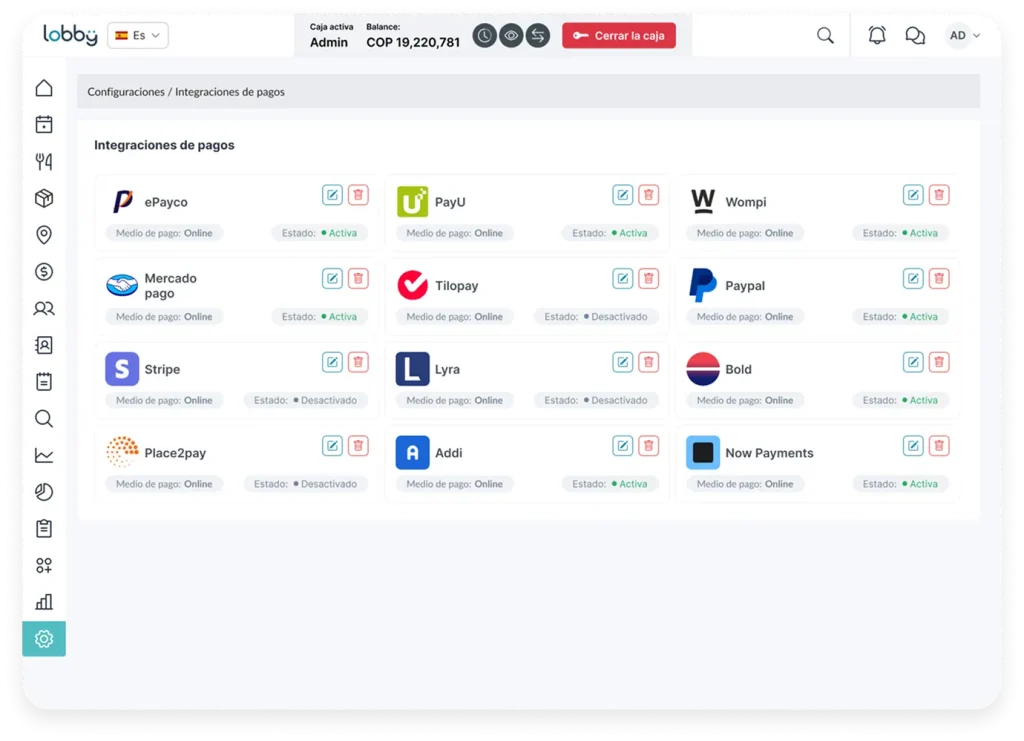The height and width of the screenshot is (741, 1024).
Task: Delete the Bold integration
Action: [939, 362]
